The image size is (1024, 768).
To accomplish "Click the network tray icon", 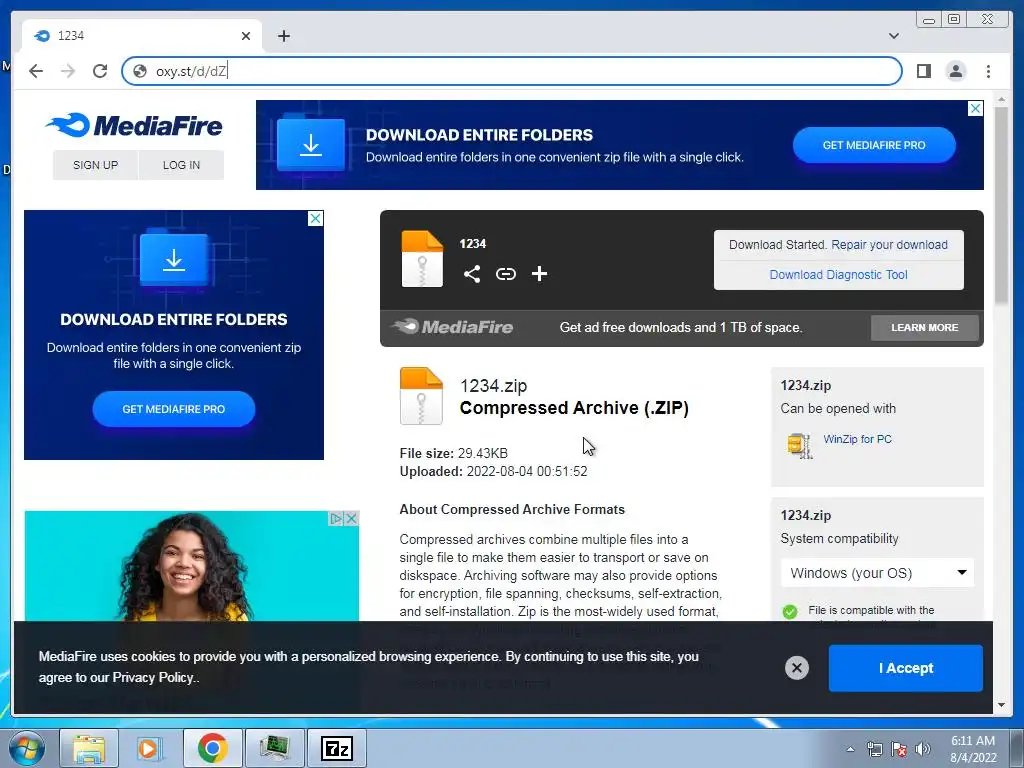I will tap(874, 749).
